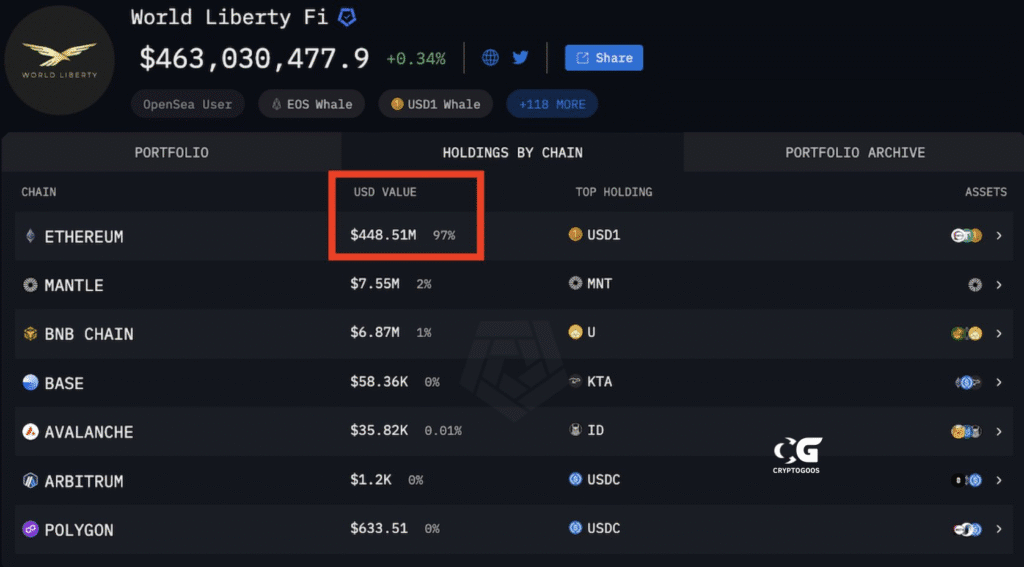Open the Twitter bird icon

520,57
